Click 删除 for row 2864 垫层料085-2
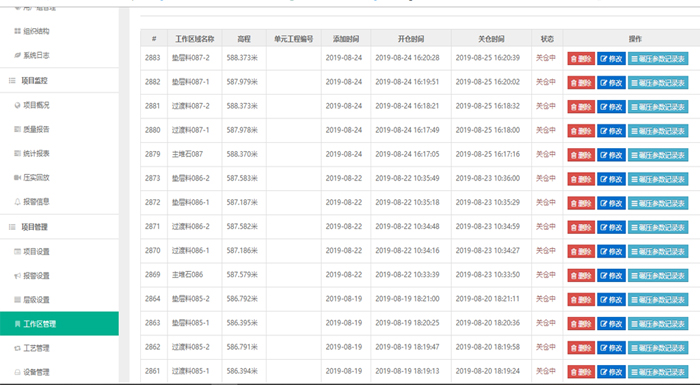The image size is (700, 385). [581, 300]
